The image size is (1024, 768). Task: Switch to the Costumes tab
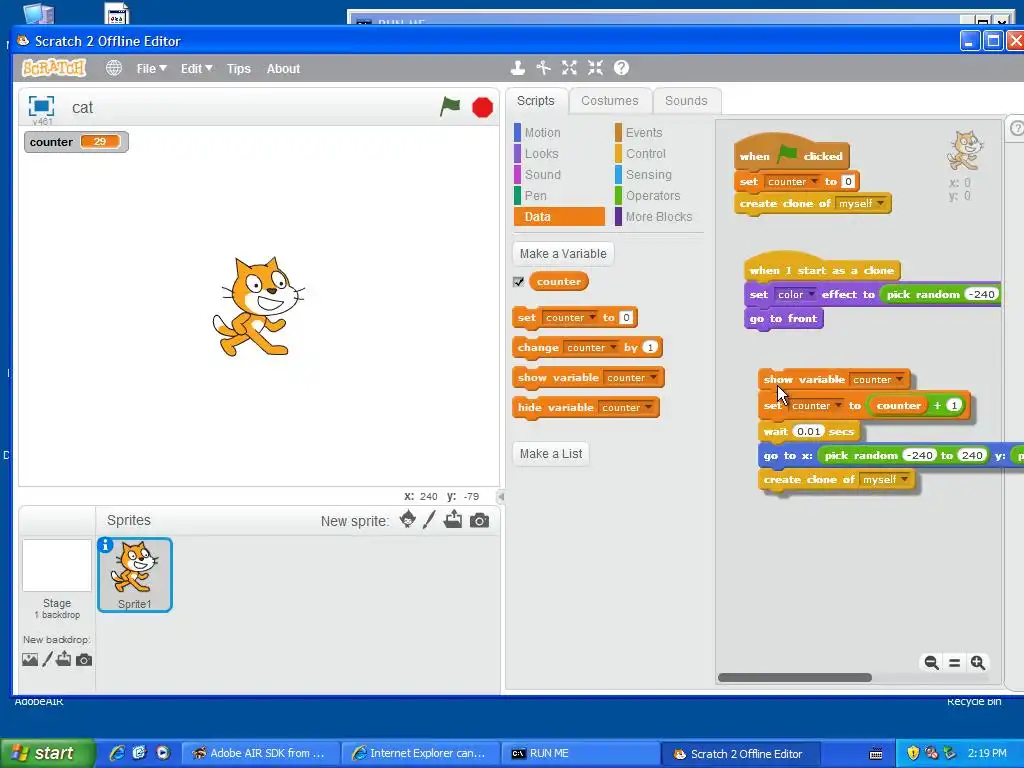(609, 101)
